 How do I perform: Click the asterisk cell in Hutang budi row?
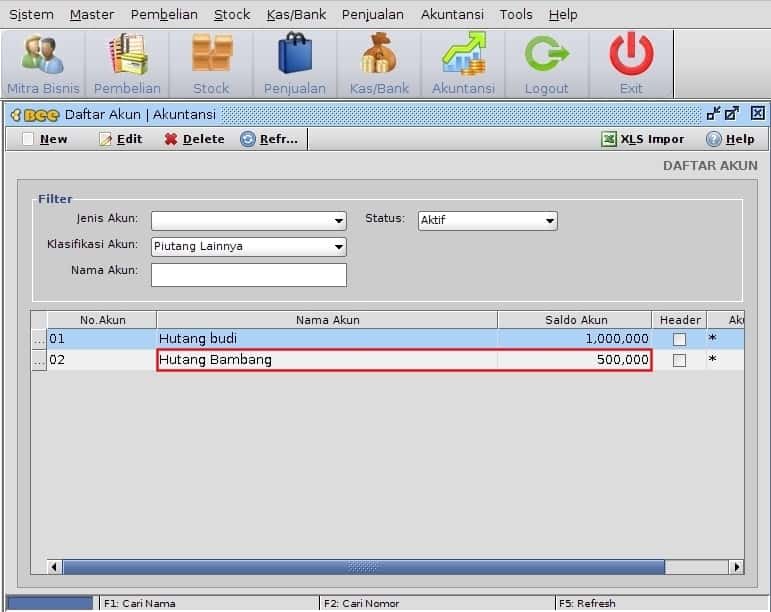click(x=725, y=339)
